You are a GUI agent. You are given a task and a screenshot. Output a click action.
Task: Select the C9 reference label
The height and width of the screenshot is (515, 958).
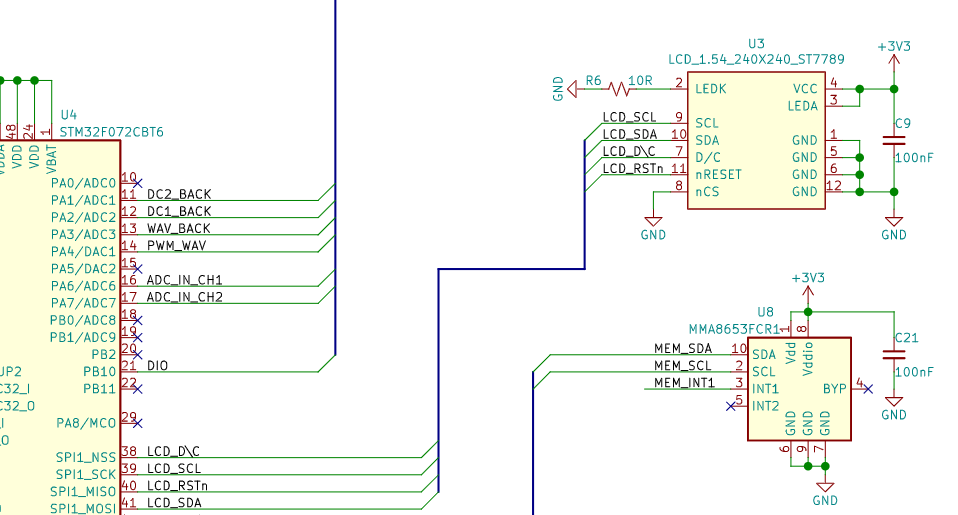click(903, 123)
